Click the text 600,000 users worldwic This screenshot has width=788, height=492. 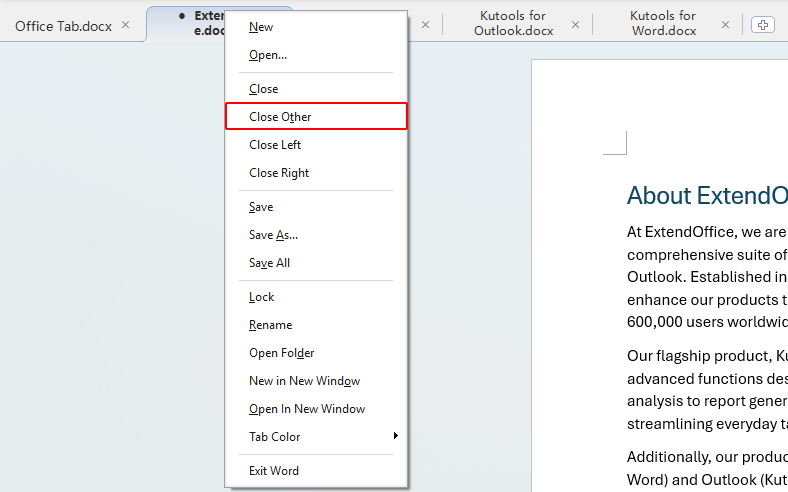pyautogui.click(x=707, y=322)
